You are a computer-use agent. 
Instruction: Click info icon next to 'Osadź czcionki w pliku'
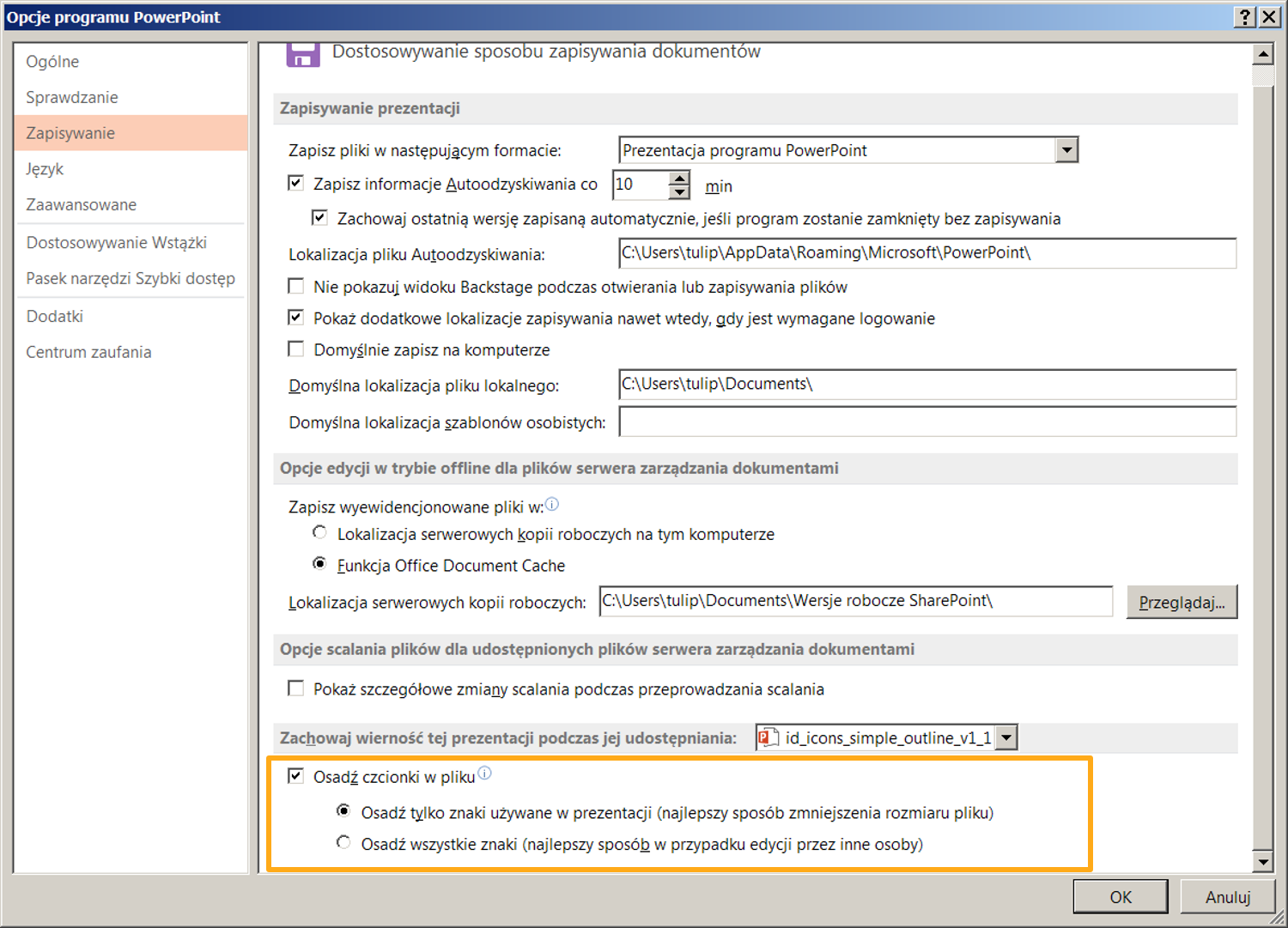click(x=485, y=773)
